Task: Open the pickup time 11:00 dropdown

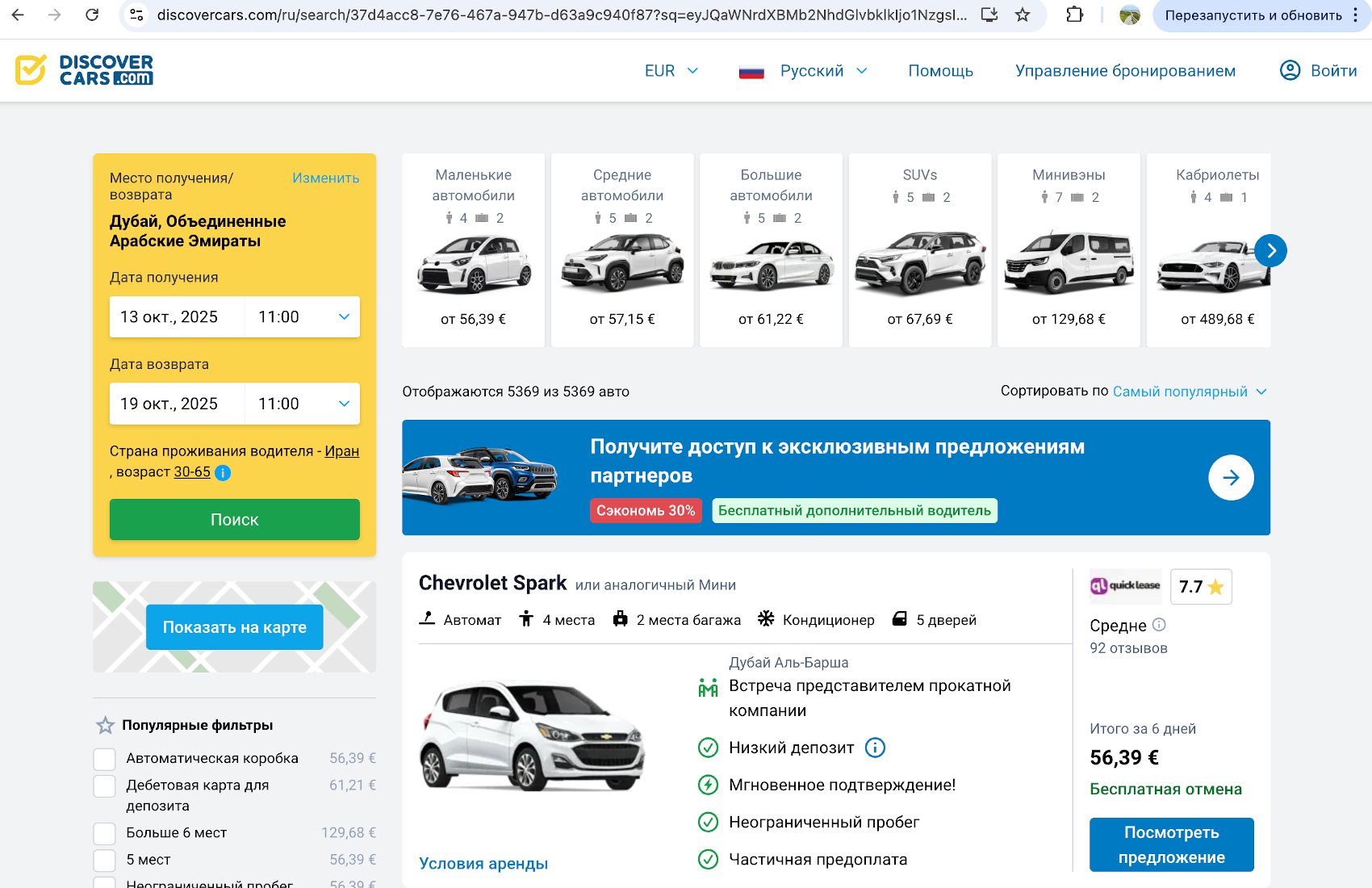Action: click(x=303, y=316)
